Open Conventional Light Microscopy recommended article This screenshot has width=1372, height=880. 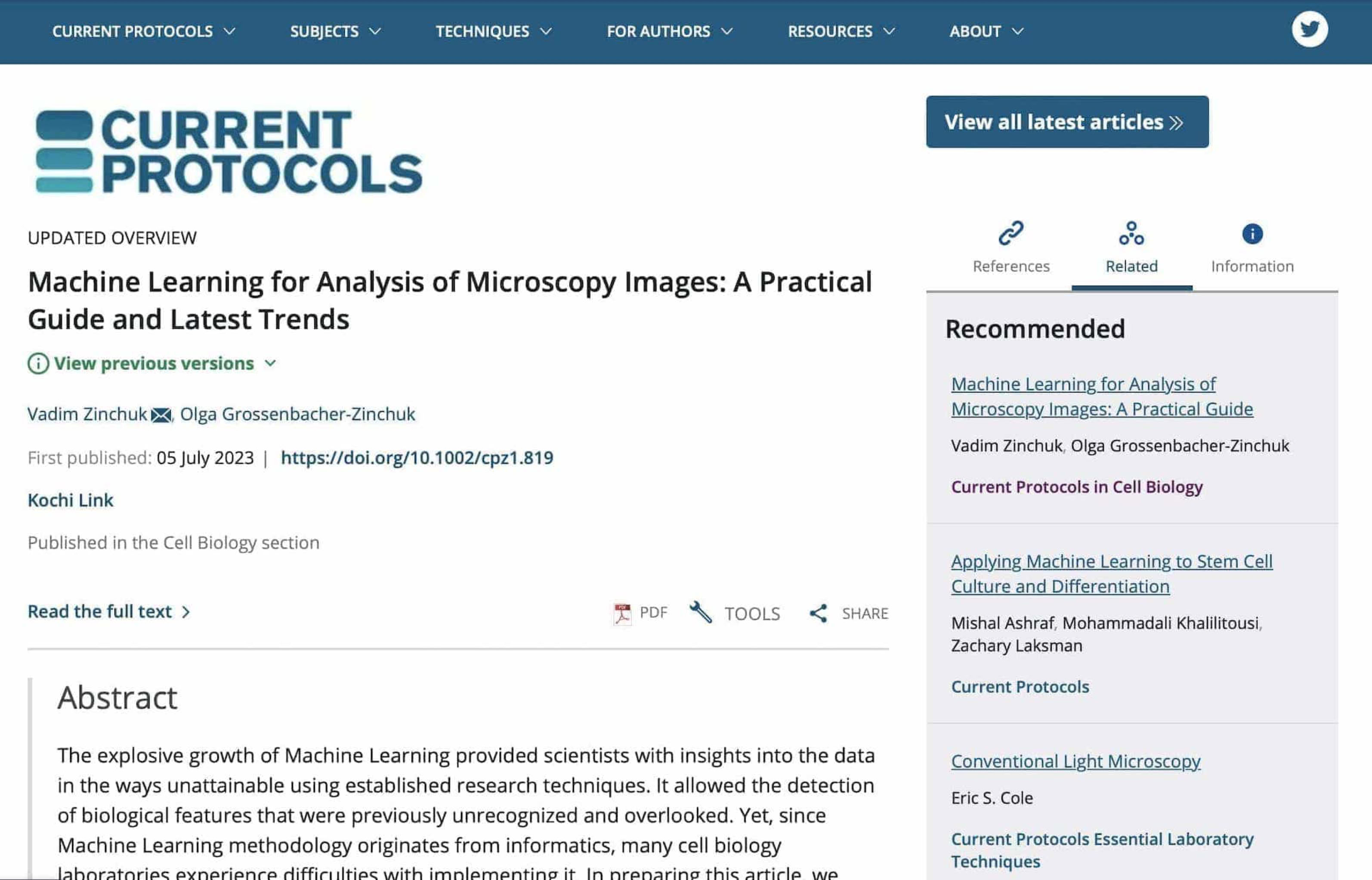pos(1075,762)
